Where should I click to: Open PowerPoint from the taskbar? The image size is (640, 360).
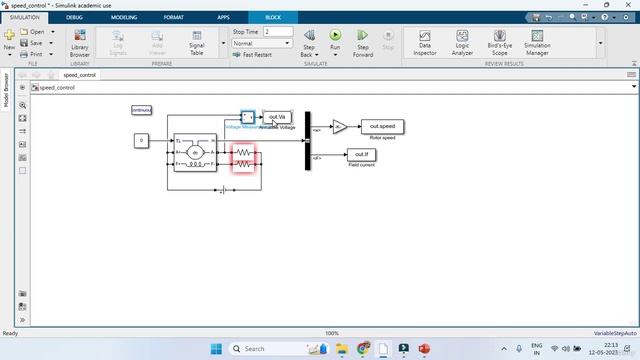coord(424,349)
